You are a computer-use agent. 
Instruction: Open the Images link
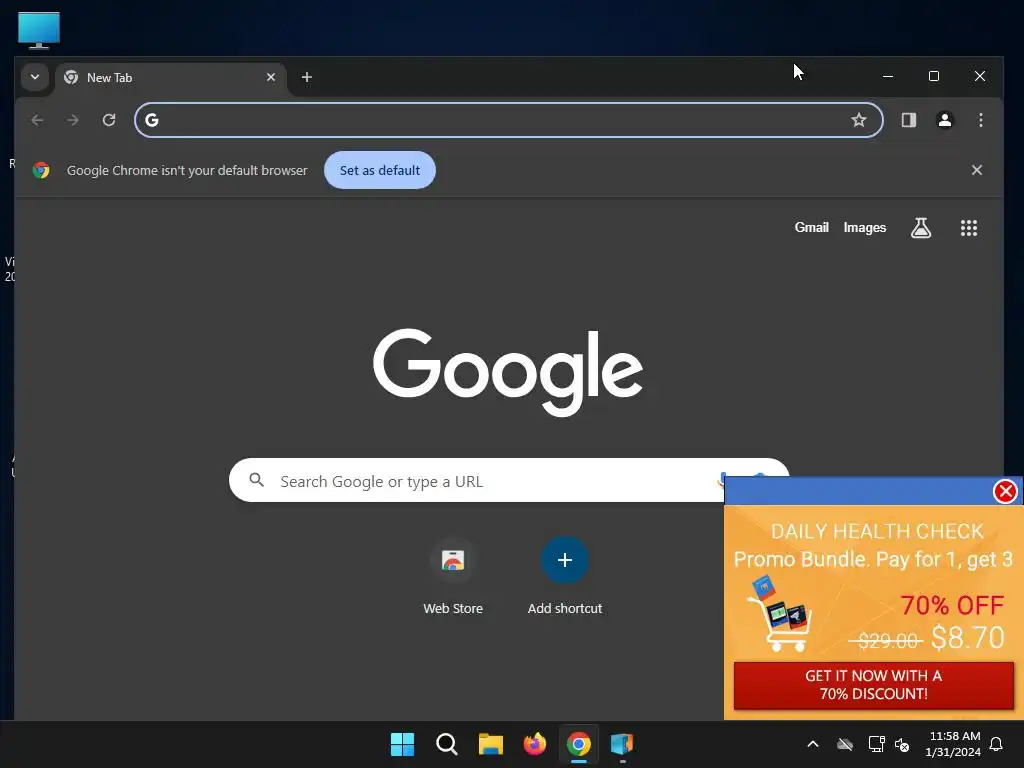865,228
